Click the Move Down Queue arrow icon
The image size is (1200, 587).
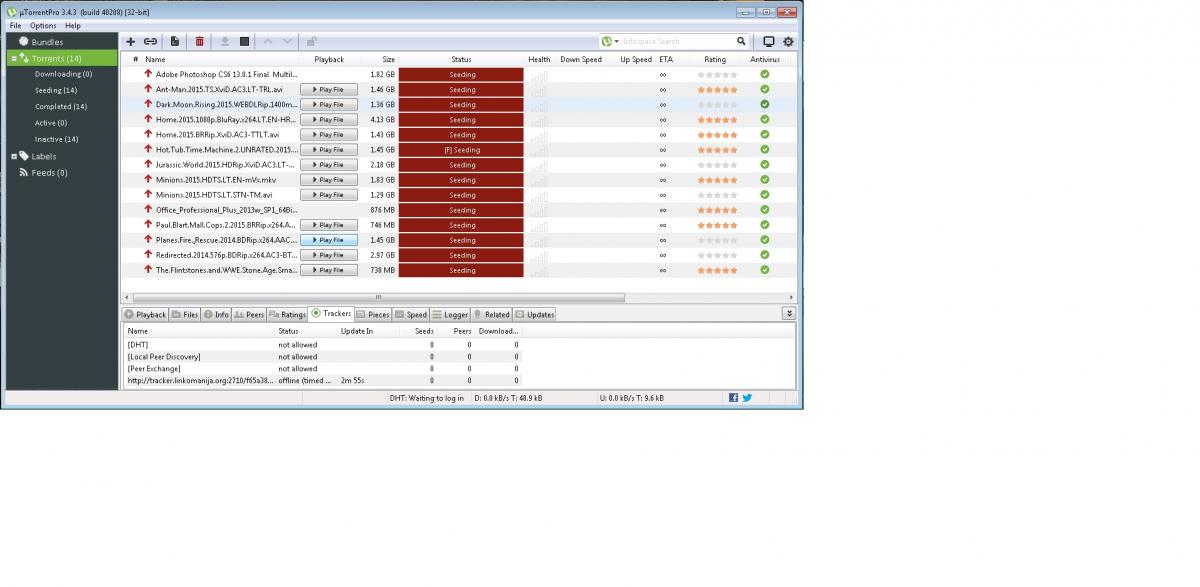click(288, 41)
